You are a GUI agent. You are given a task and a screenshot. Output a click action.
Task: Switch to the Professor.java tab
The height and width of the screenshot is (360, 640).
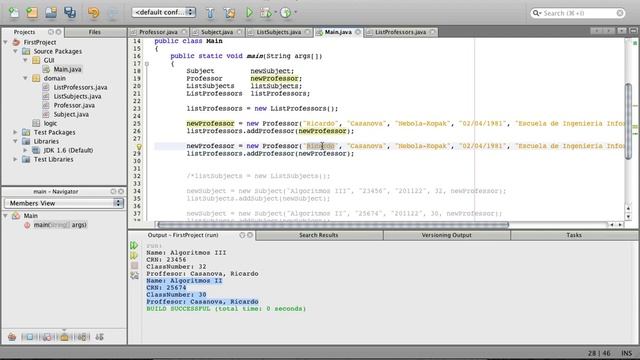click(x=158, y=32)
